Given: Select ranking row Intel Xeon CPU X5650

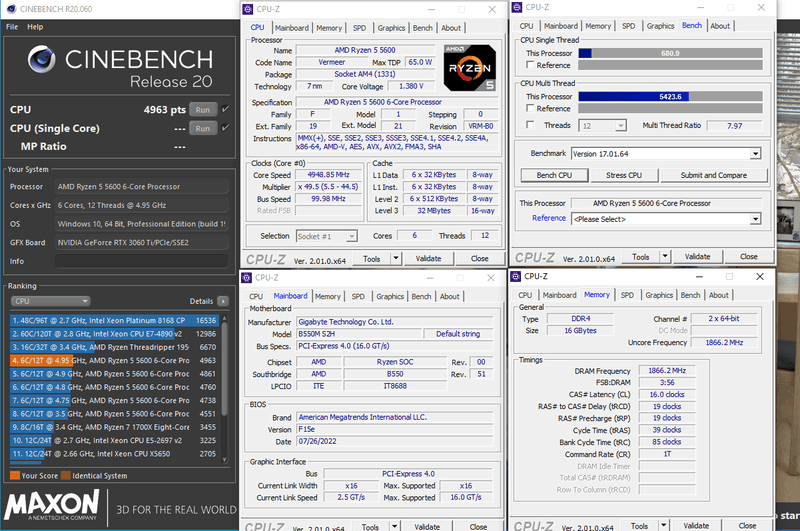Looking at the screenshot, I should 114,453.
